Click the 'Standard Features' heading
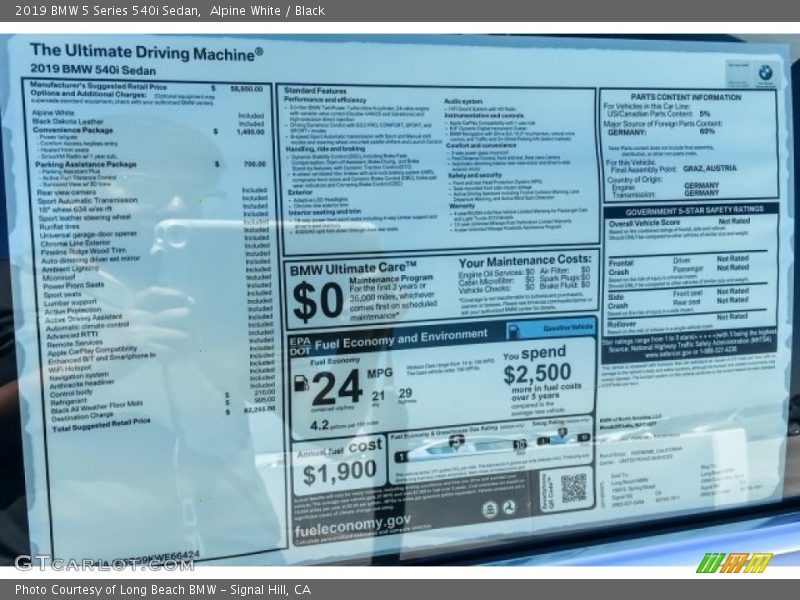The width and height of the screenshot is (800, 600). pos(315,91)
